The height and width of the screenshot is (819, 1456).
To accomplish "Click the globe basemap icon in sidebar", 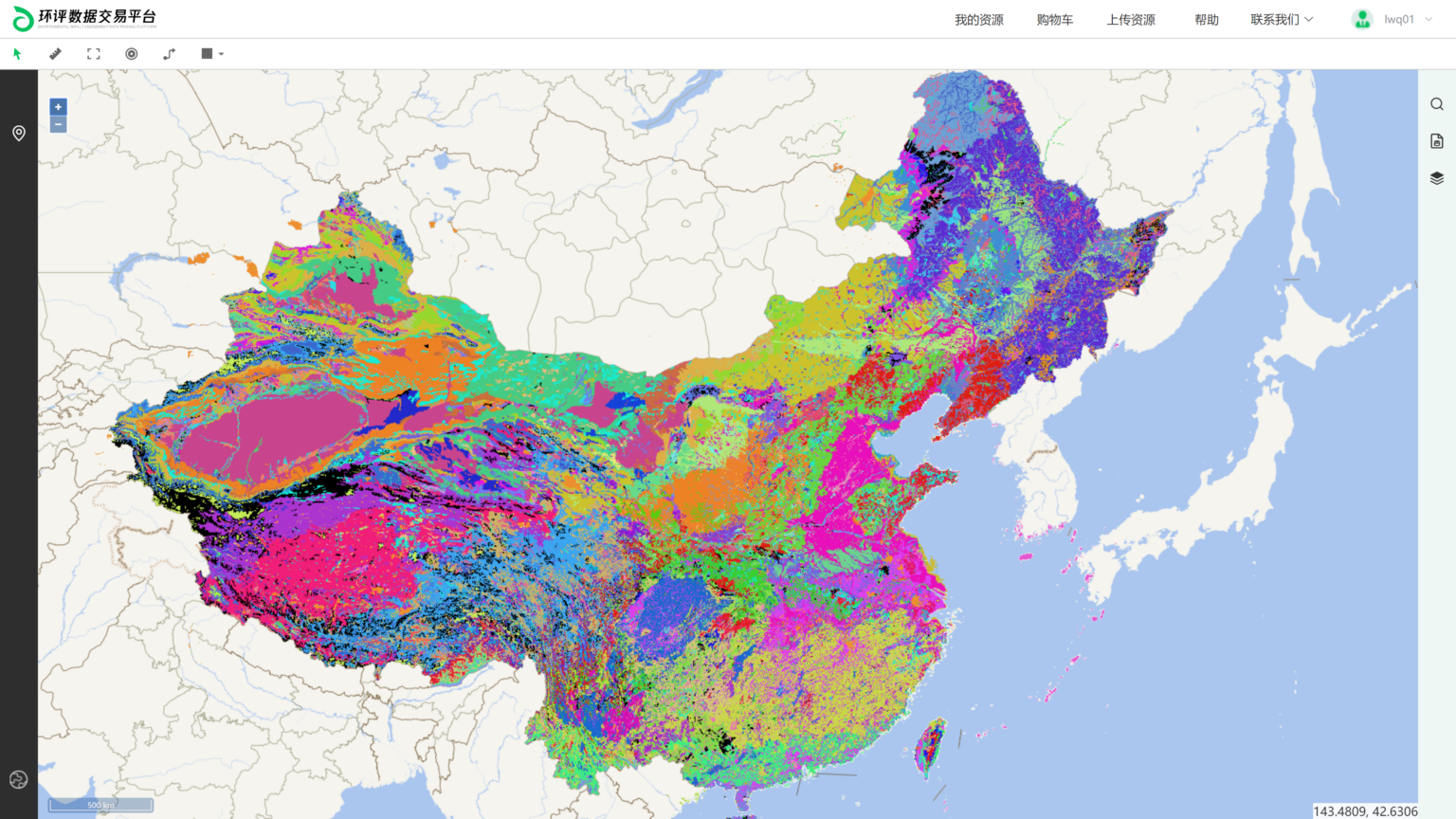I will point(18,779).
